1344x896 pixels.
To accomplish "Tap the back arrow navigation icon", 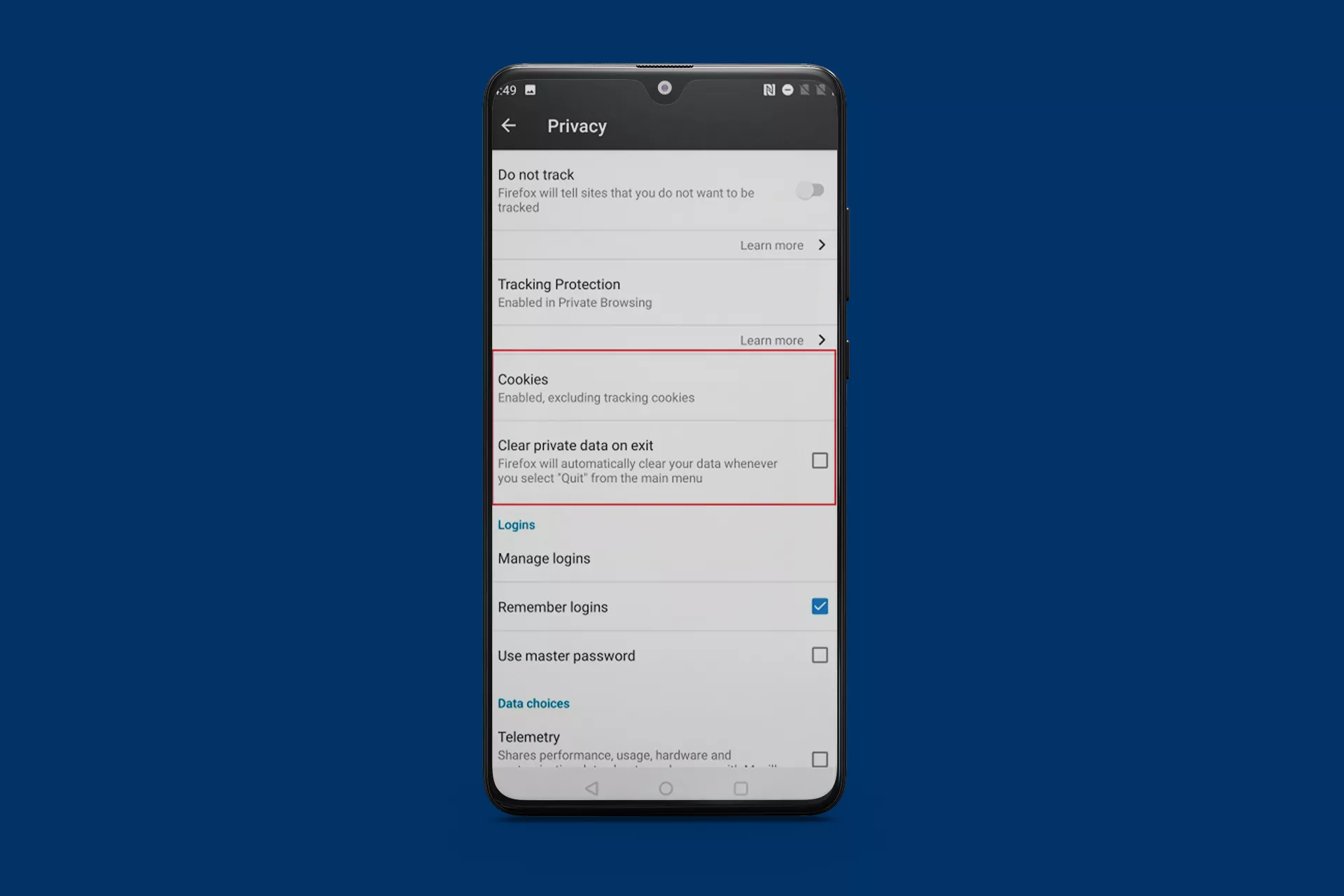I will click(x=510, y=125).
